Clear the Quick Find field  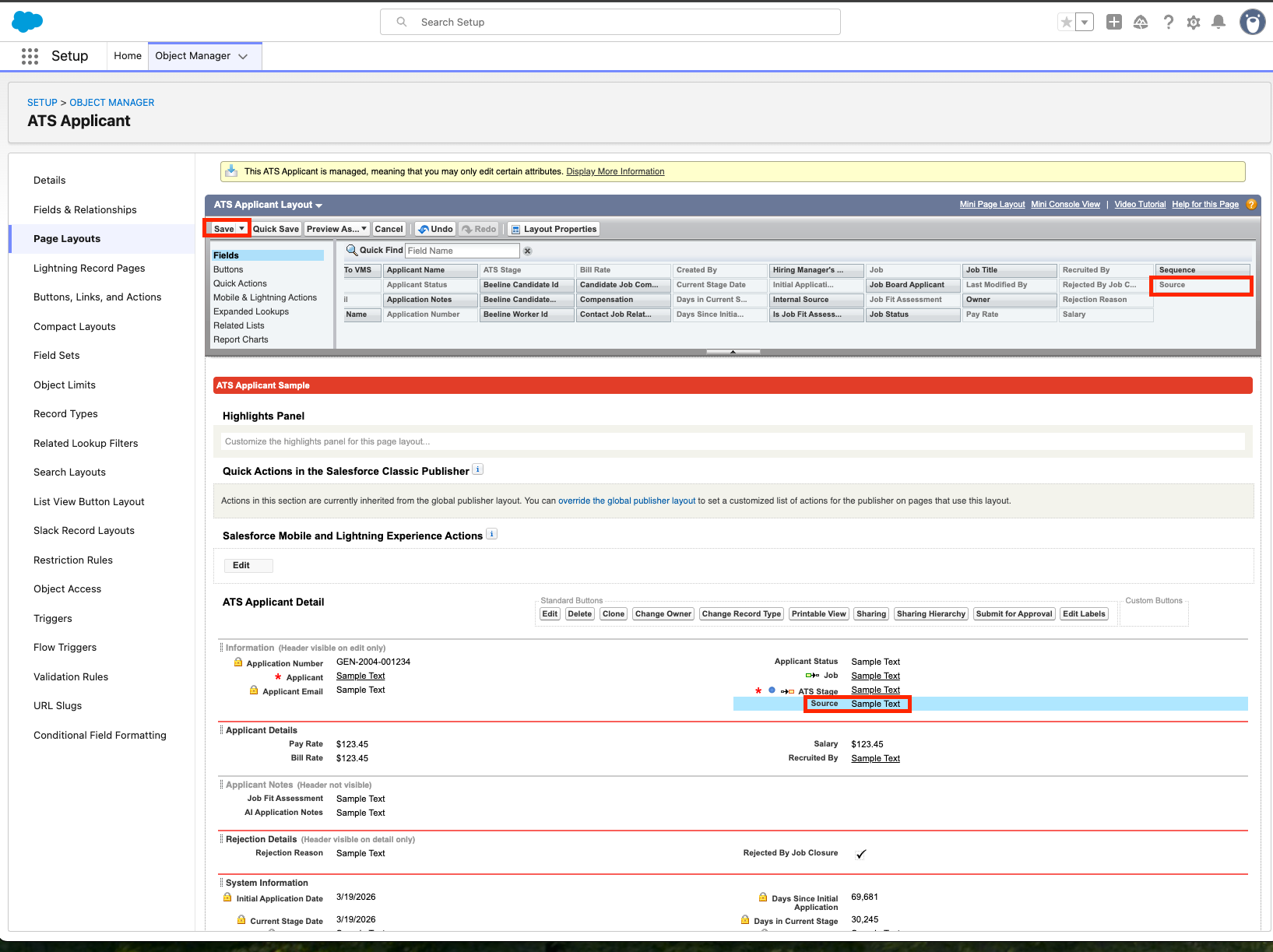tap(527, 251)
